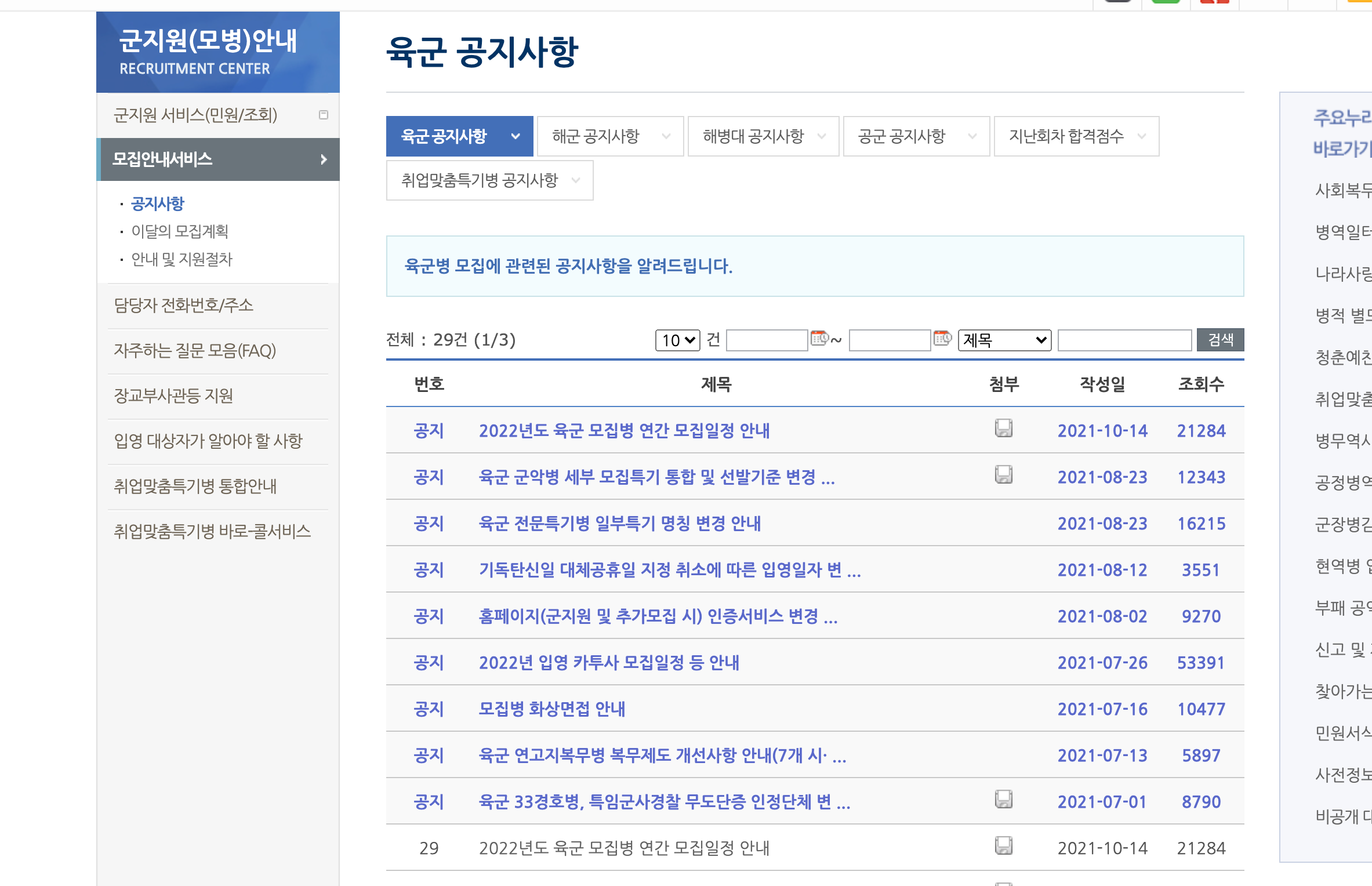Open the start date calendar picker icon
This screenshot has height=886, width=1372.
[819, 338]
